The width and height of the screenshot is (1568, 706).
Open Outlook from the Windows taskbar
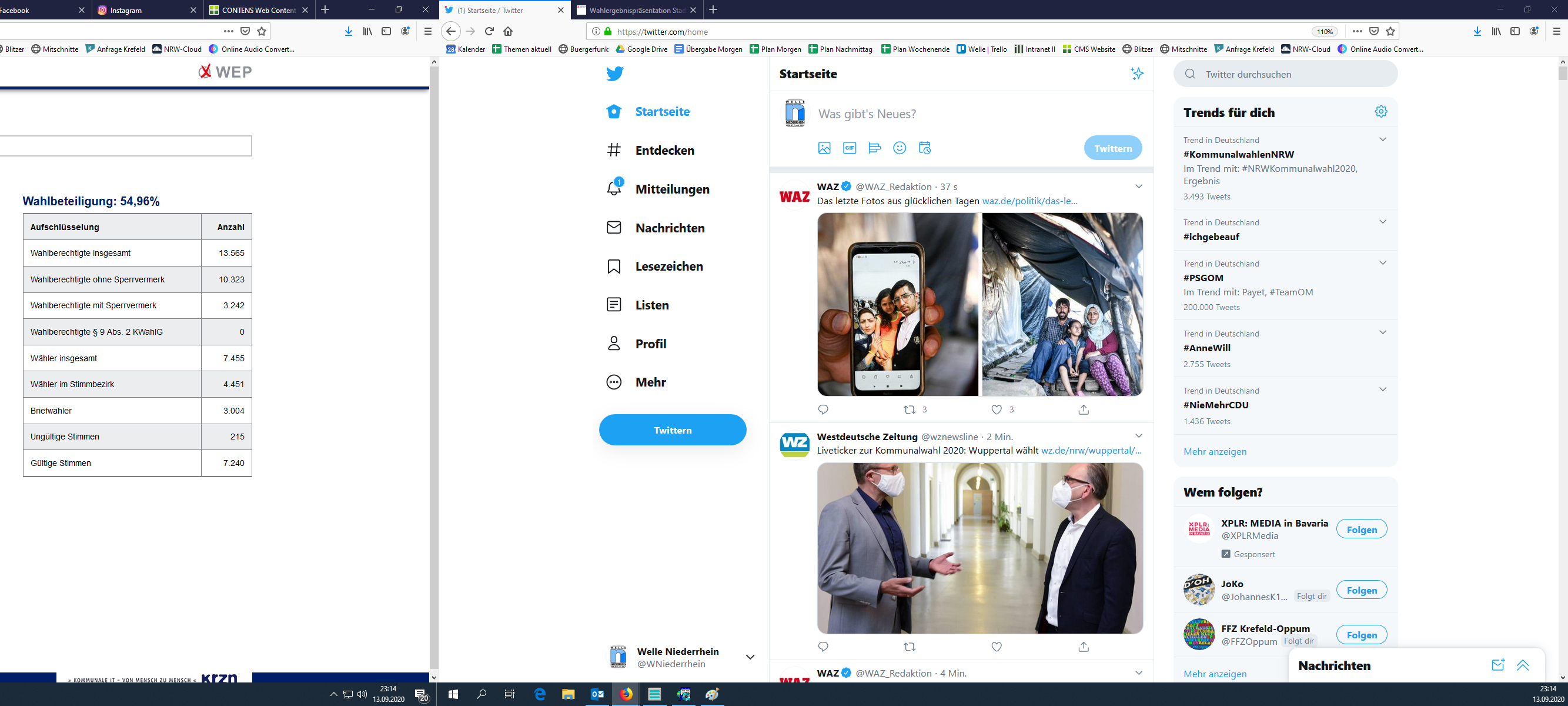click(x=597, y=694)
